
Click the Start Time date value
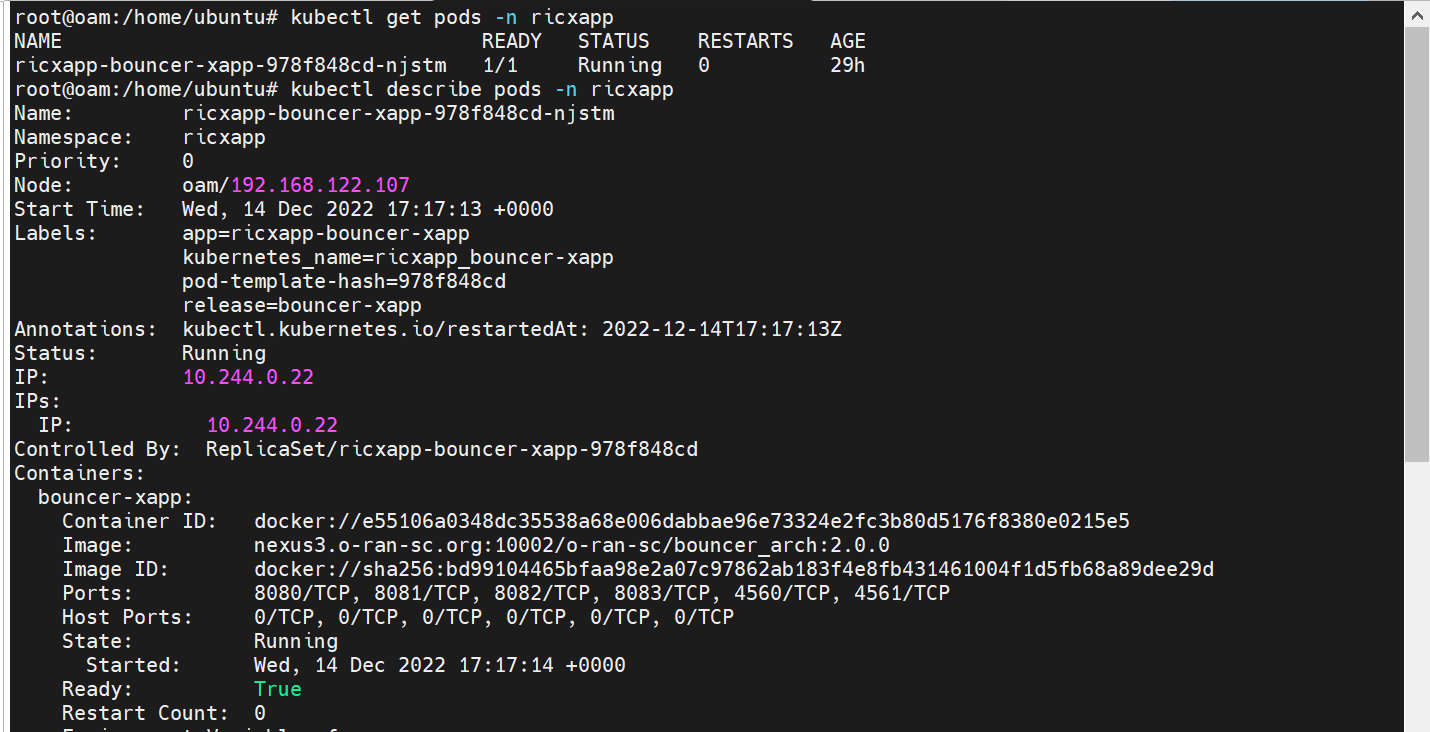pyautogui.click(x=368, y=209)
